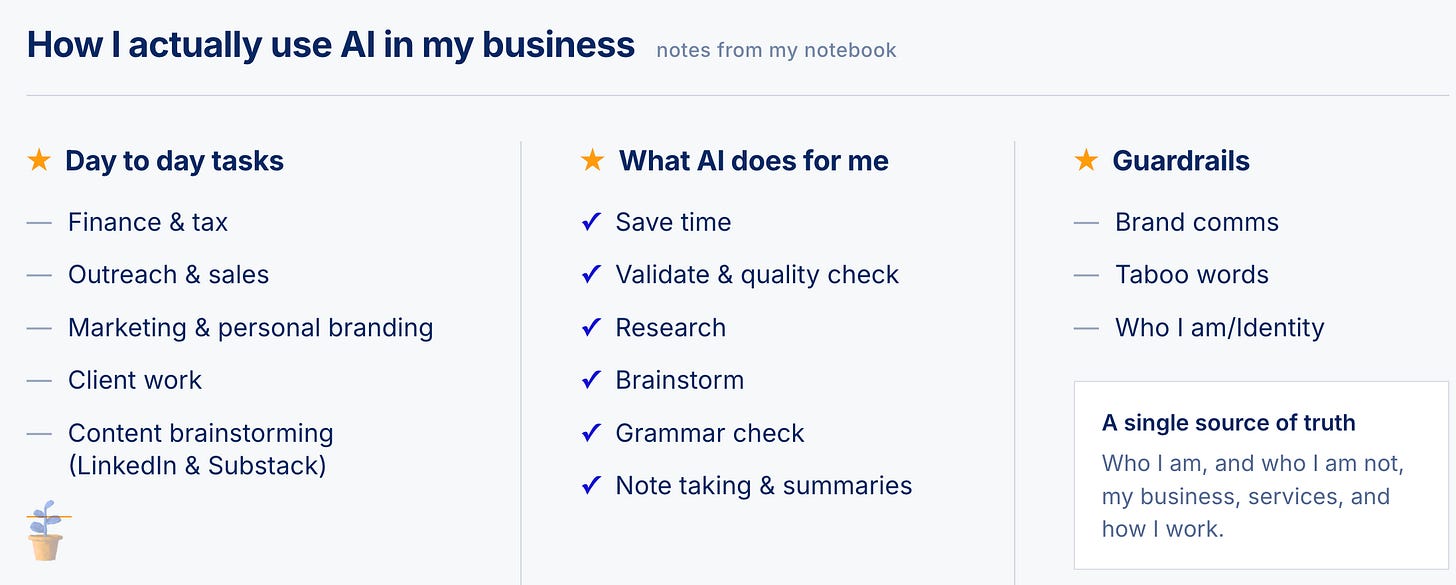
Task: Click the star icon beside What AI does for me
Action: pos(593,160)
